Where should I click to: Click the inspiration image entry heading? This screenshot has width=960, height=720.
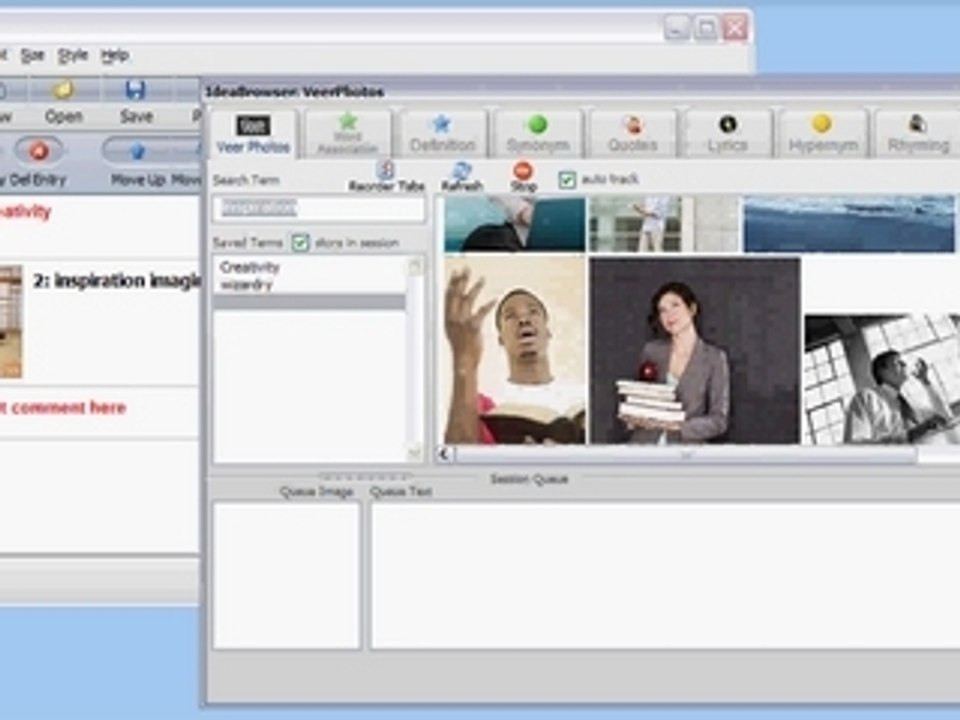(117, 281)
